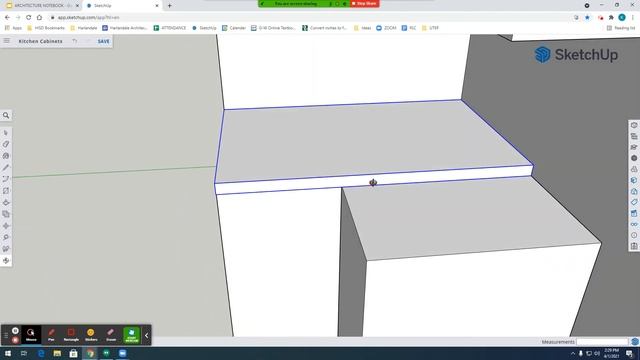Open the SketchUp bookmark
The height and width of the screenshot is (360, 640).
coord(204,28)
